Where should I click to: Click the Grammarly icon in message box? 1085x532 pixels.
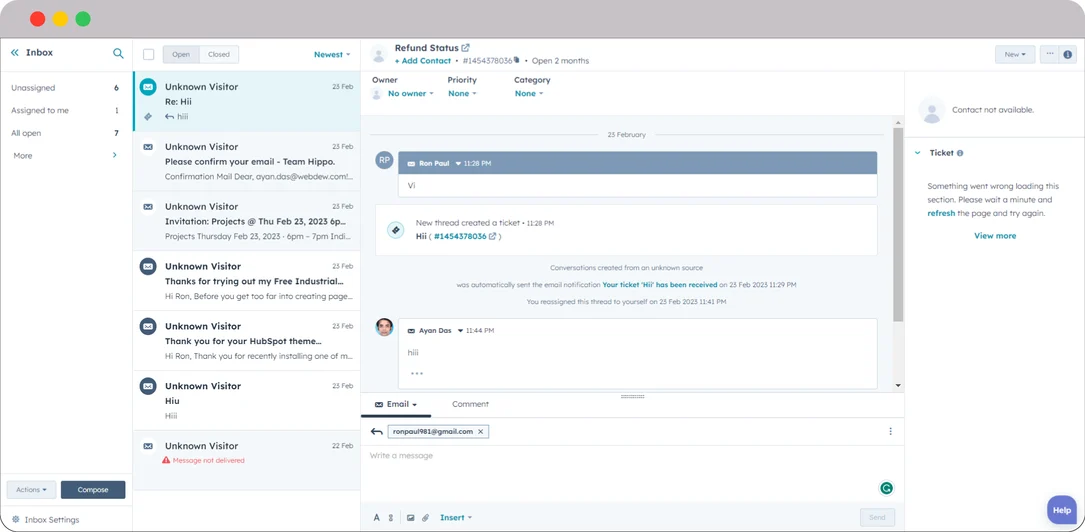click(x=886, y=488)
